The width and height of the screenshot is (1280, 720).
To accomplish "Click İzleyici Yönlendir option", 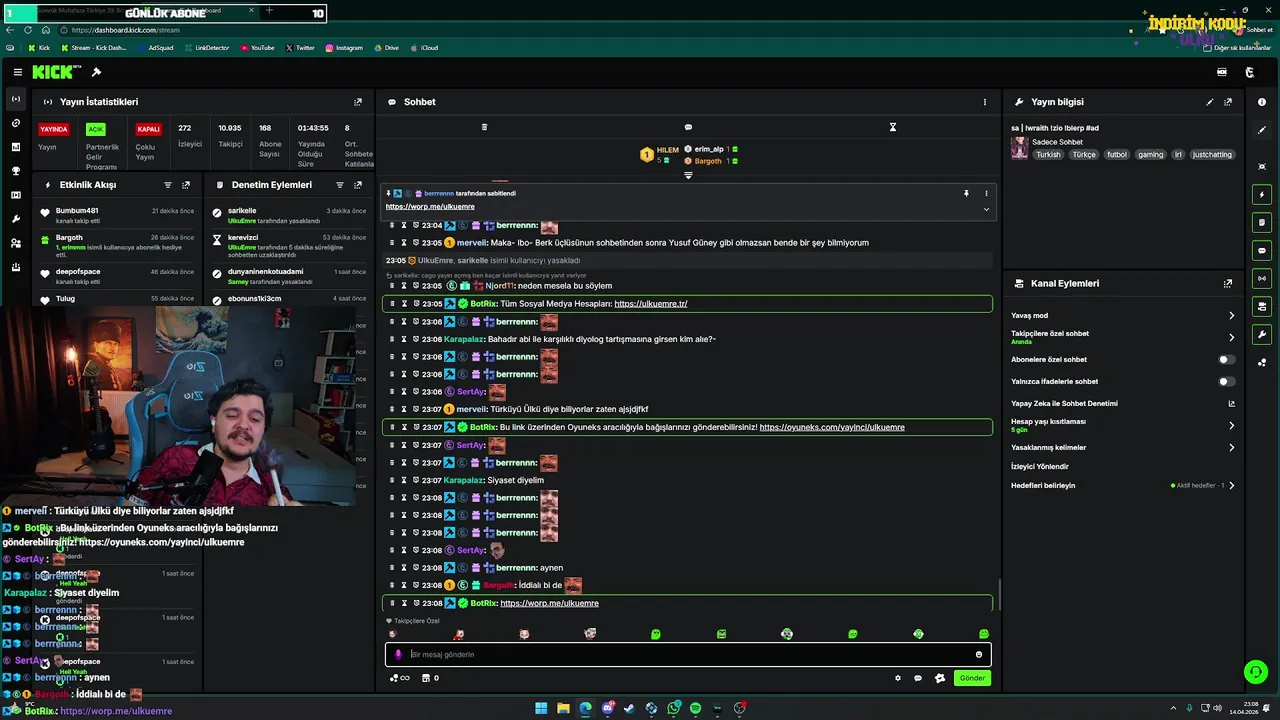I will click(x=1040, y=466).
